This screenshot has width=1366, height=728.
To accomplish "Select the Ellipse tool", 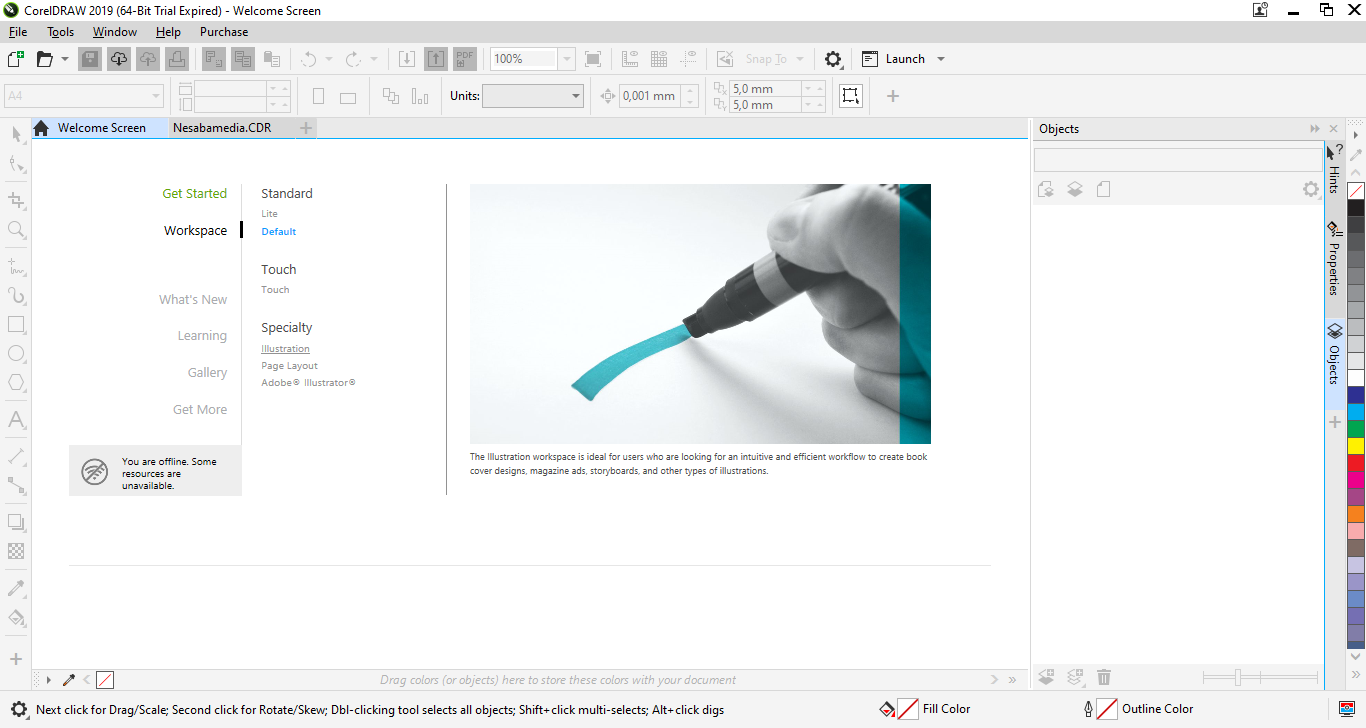I will [x=16, y=354].
